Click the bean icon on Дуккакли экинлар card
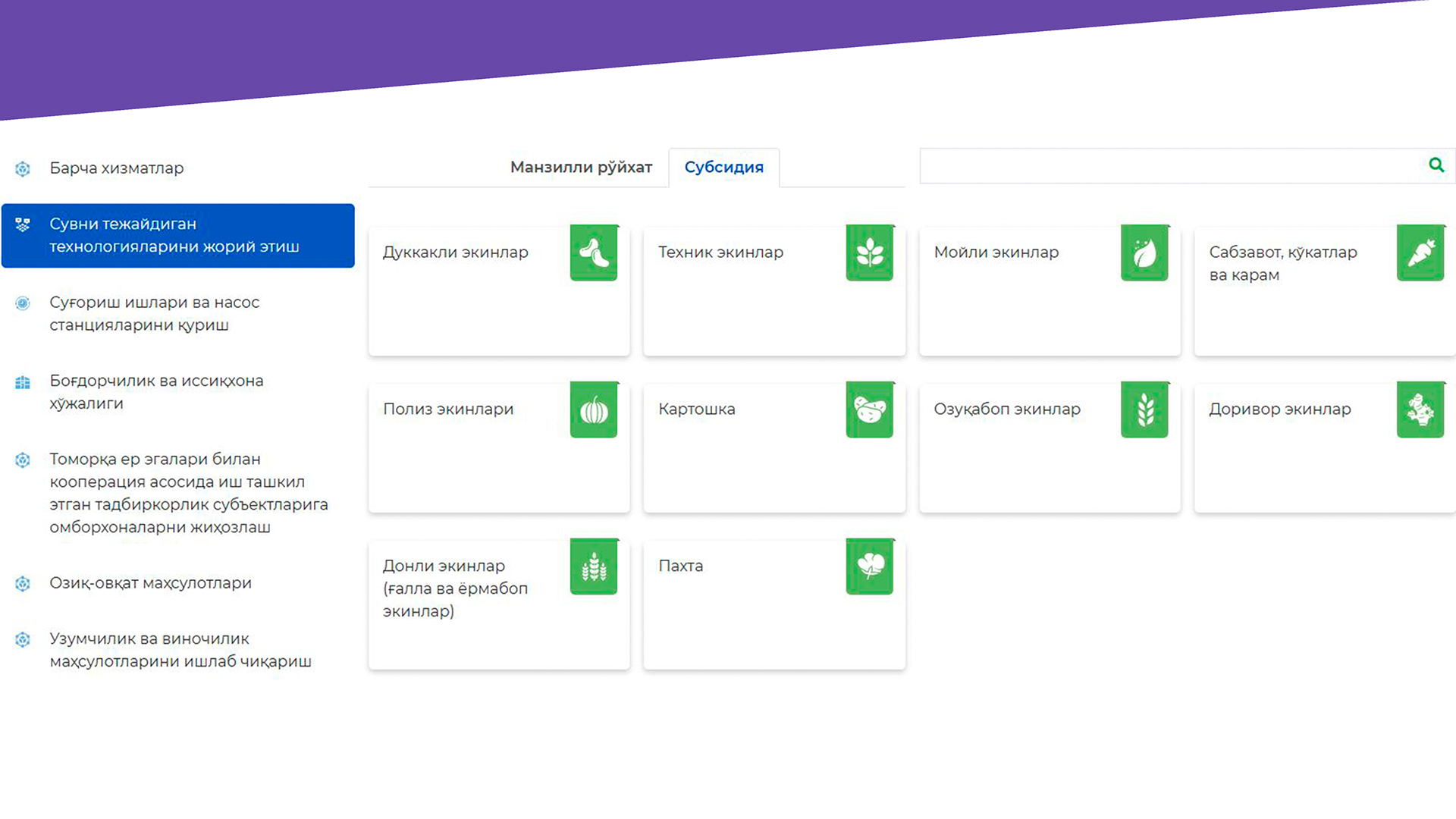 coord(594,253)
